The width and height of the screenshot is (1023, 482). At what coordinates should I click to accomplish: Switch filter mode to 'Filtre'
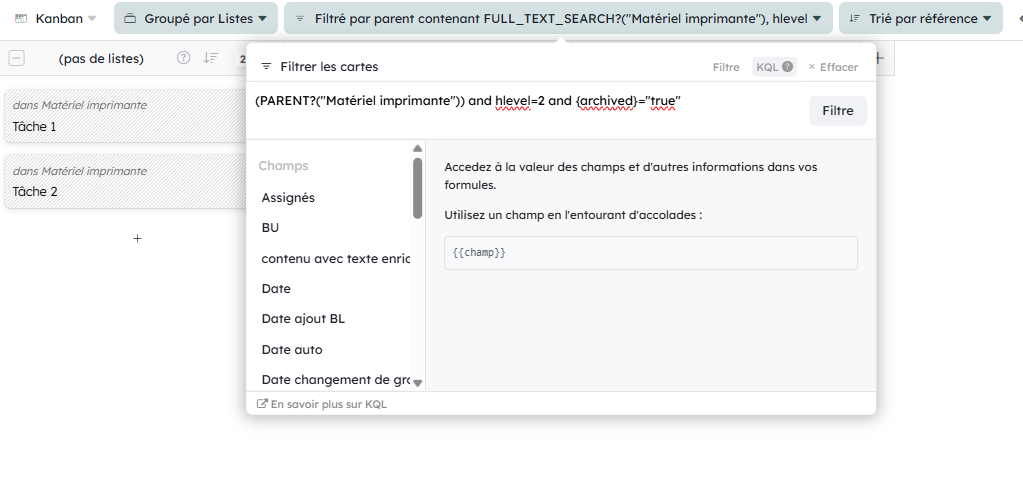tap(726, 67)
